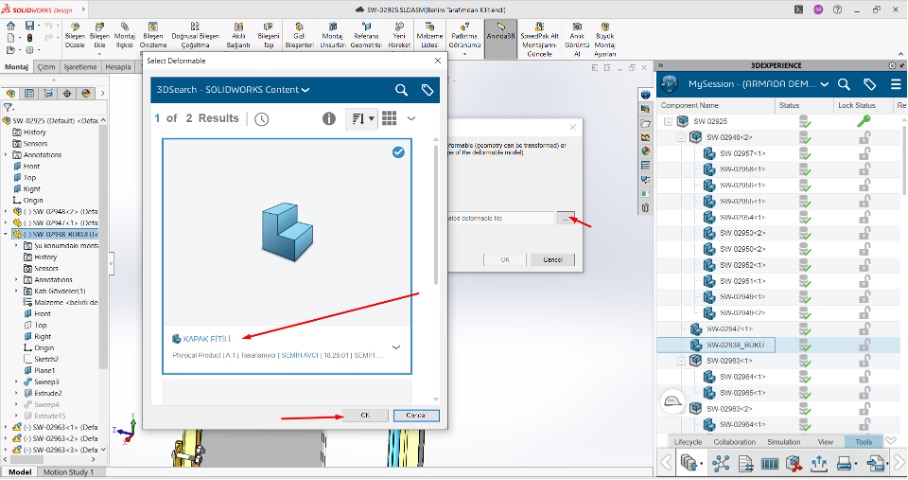Click the Home icon in quick toolbar

(11, 25)
